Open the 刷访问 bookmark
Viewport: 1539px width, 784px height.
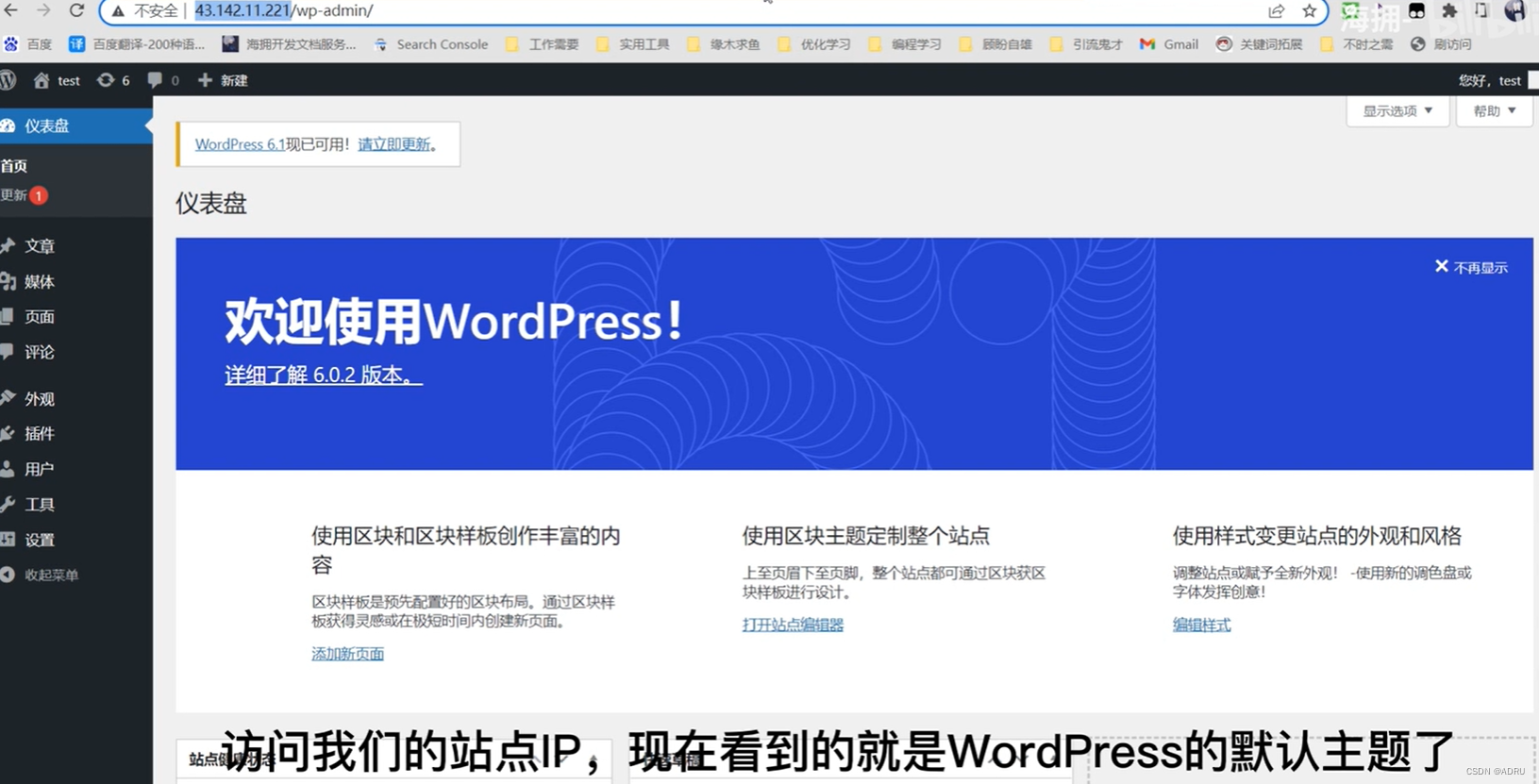pos(1441,44)
